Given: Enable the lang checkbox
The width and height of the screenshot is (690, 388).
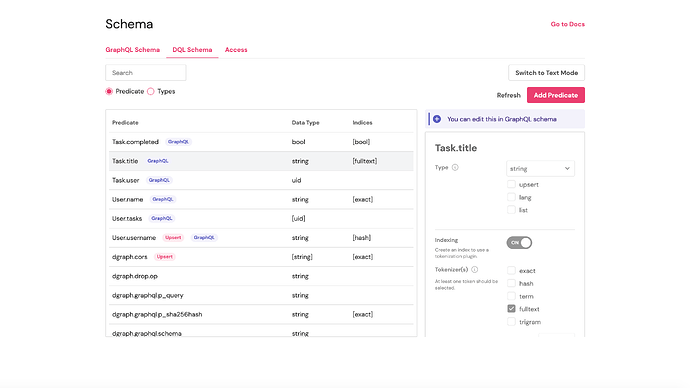Looking at the screenshot, I should tap(511, 197).
